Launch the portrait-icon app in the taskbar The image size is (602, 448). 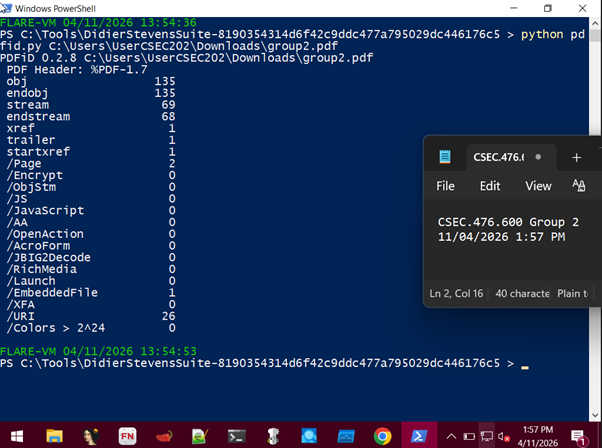coord(91,436)
